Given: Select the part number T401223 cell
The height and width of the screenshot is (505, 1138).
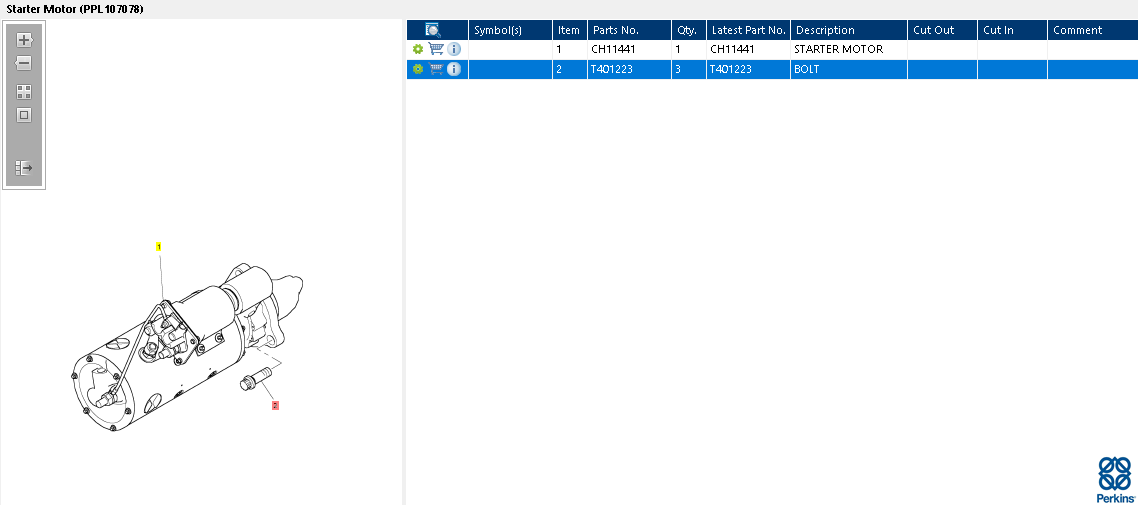Looking at the screenshot, I should pos(629,70).
